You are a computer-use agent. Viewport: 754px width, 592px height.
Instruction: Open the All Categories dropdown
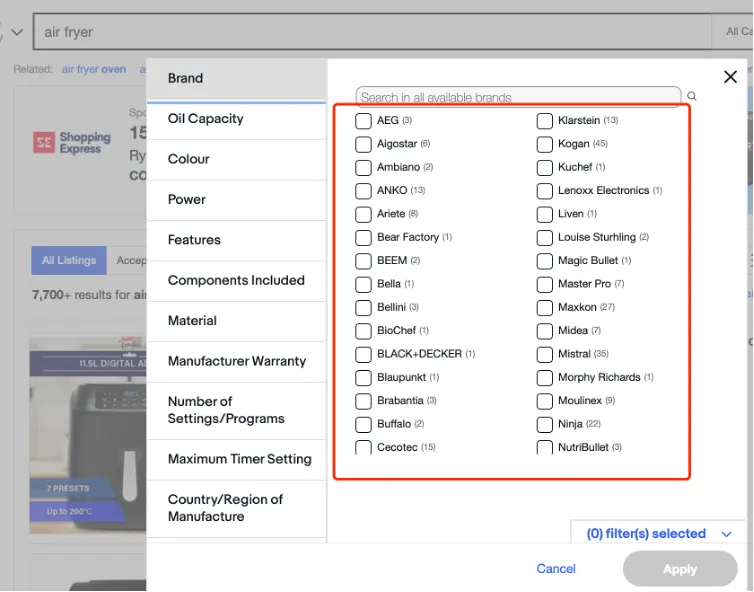tap(732, 32)
